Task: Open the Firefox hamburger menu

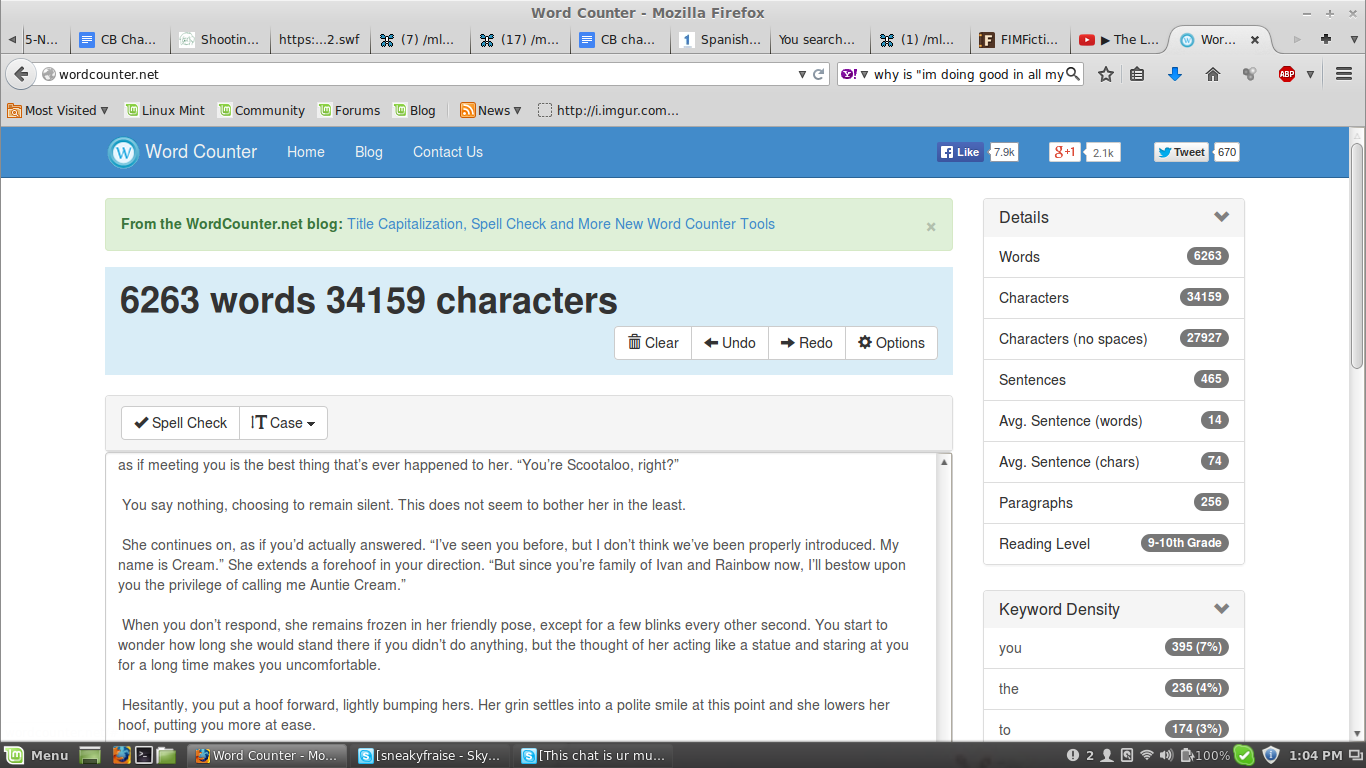Action: (1344, 74)
